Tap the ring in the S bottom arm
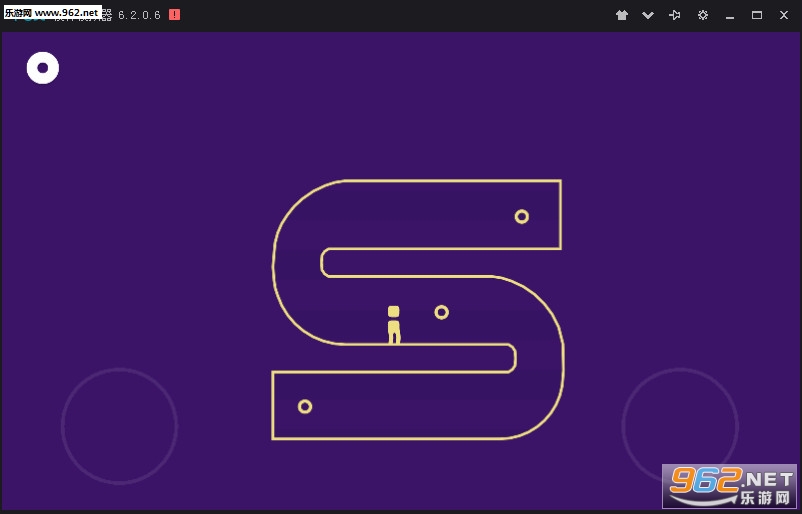Image resolution: width=802 pixels, height=514 pixels. point(305,407)
